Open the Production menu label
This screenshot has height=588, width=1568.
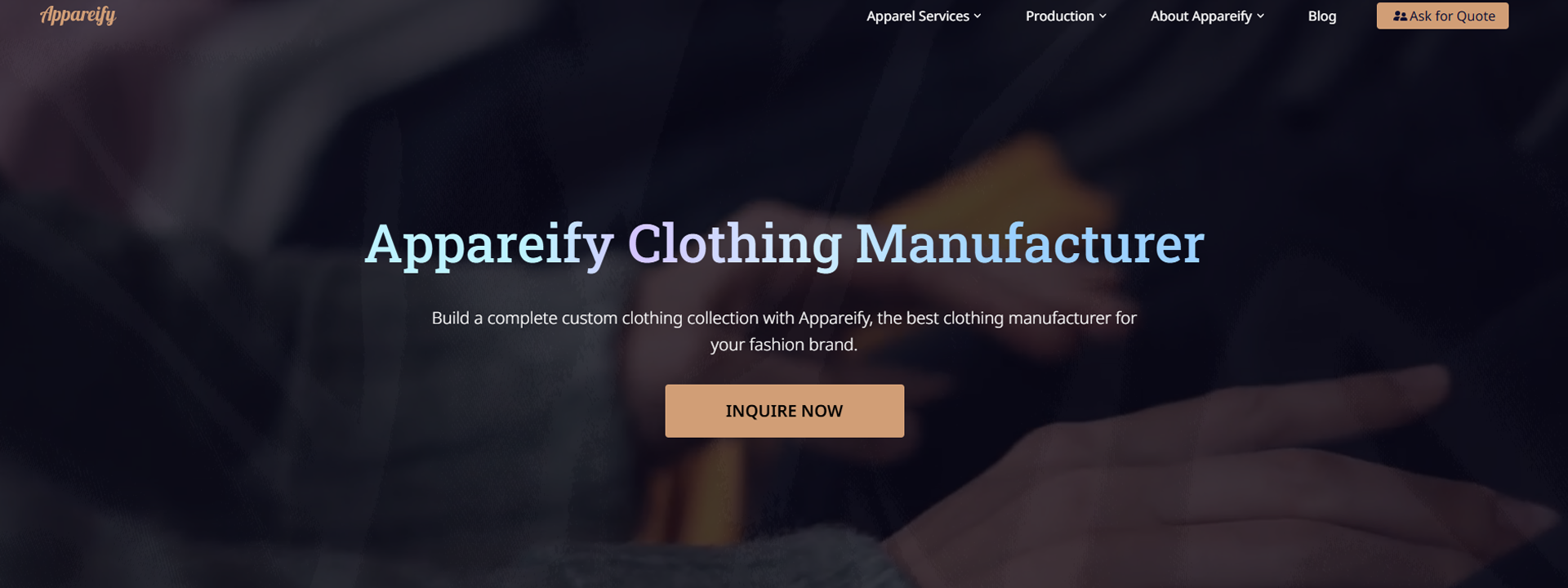tap(1059, 16)
